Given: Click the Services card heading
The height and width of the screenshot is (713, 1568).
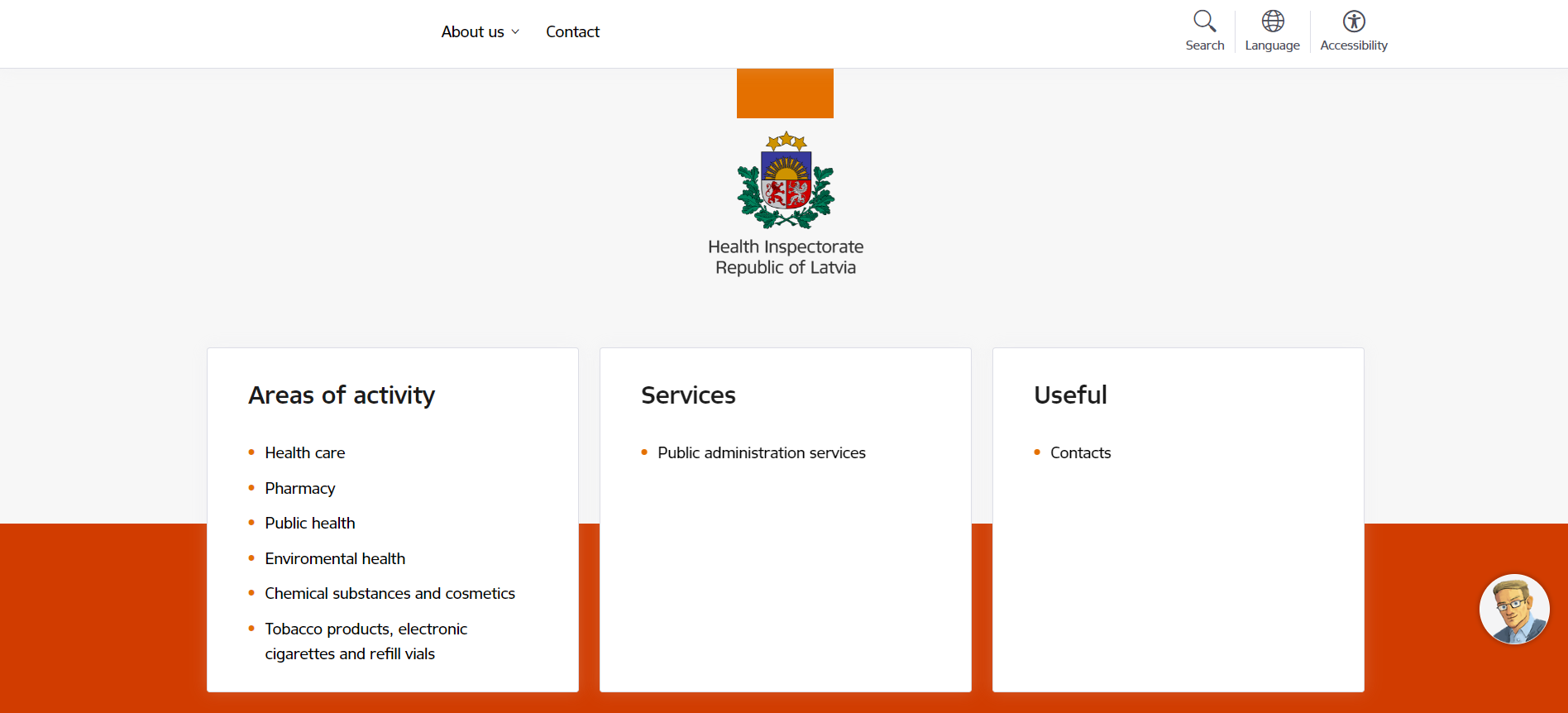Looking at the screenshot, I should coord(688,395).
